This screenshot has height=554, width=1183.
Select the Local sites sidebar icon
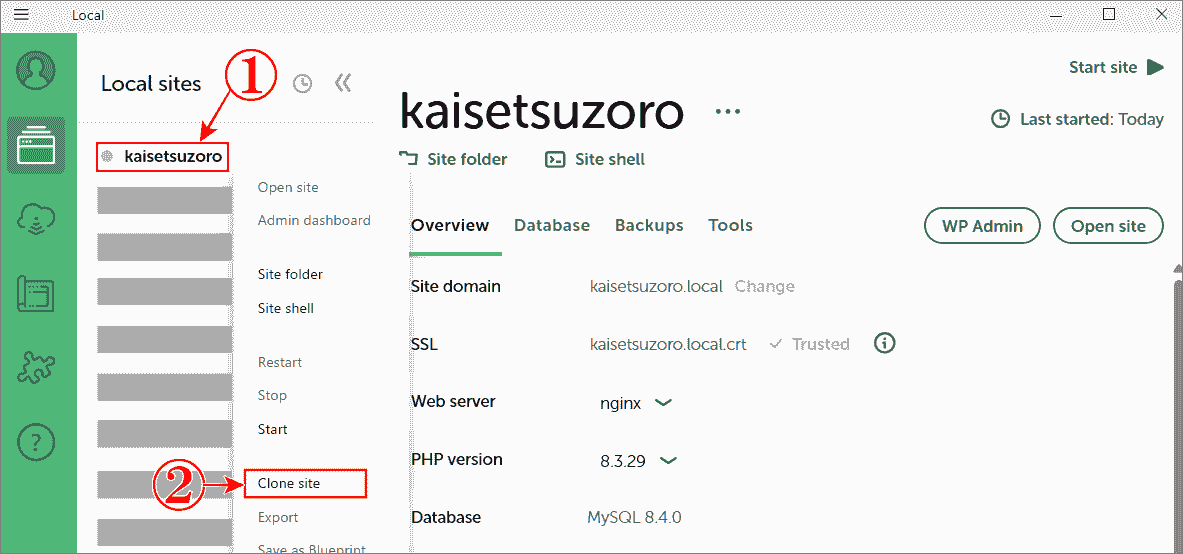(36, 146)
